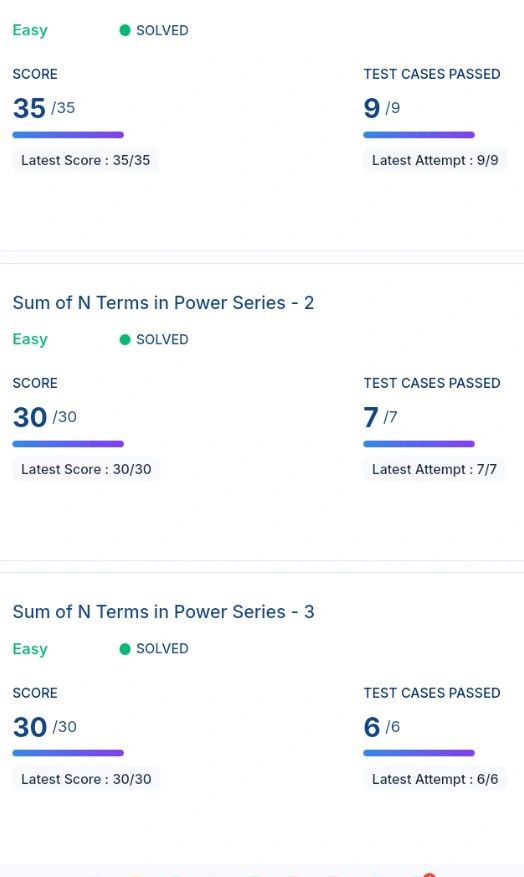Select the Latest Attempt : 9/9 chip
The image size is (524, 877).
[435, 160]
